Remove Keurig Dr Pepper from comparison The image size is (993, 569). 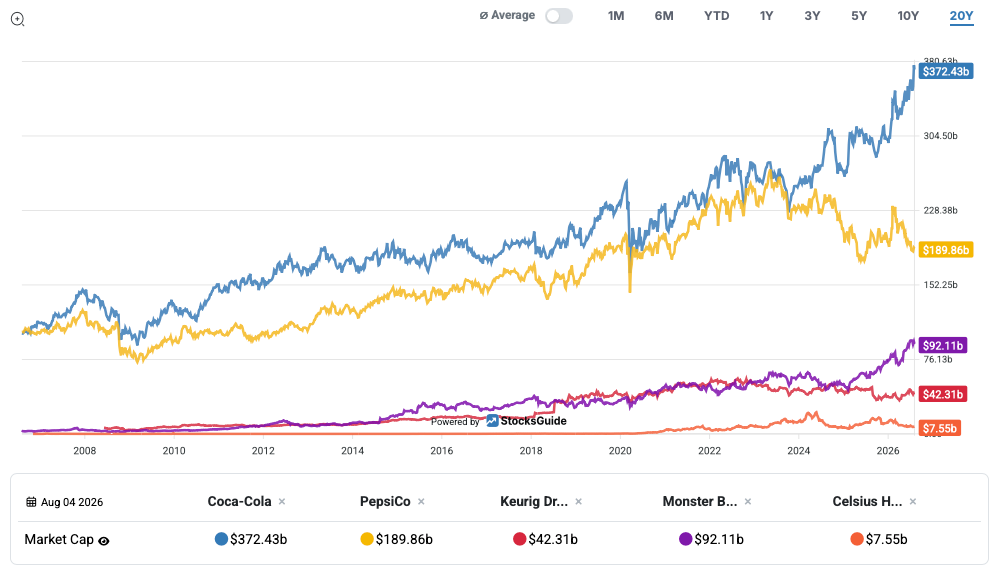[x=578, y=501]
